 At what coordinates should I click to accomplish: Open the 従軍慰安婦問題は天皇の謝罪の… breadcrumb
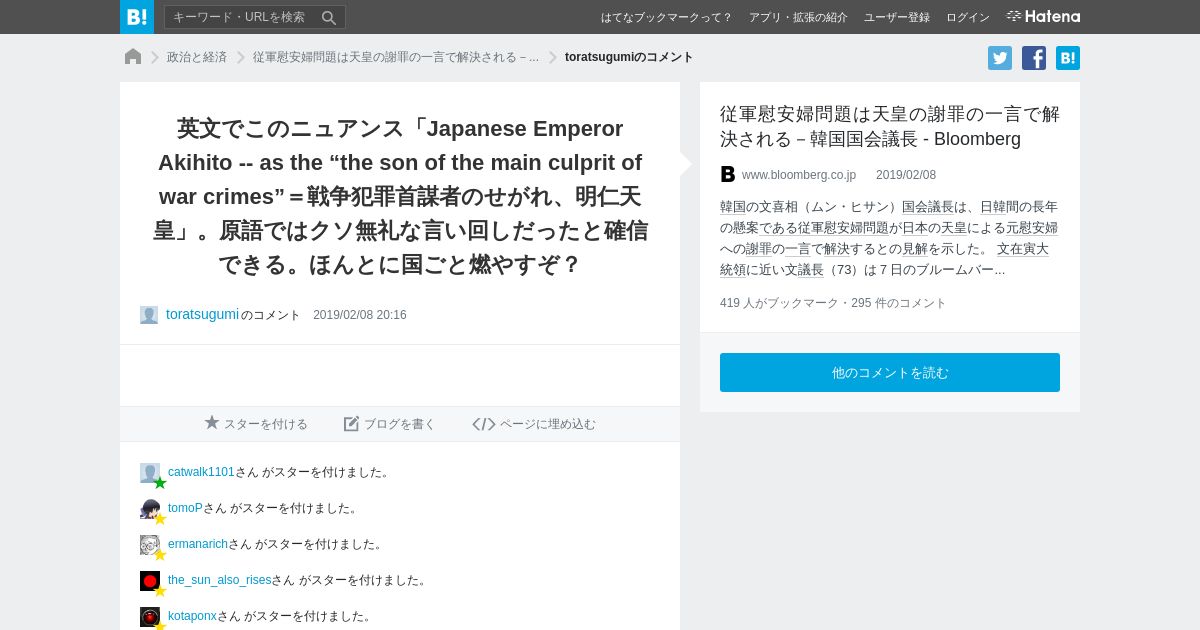(396, 57)
